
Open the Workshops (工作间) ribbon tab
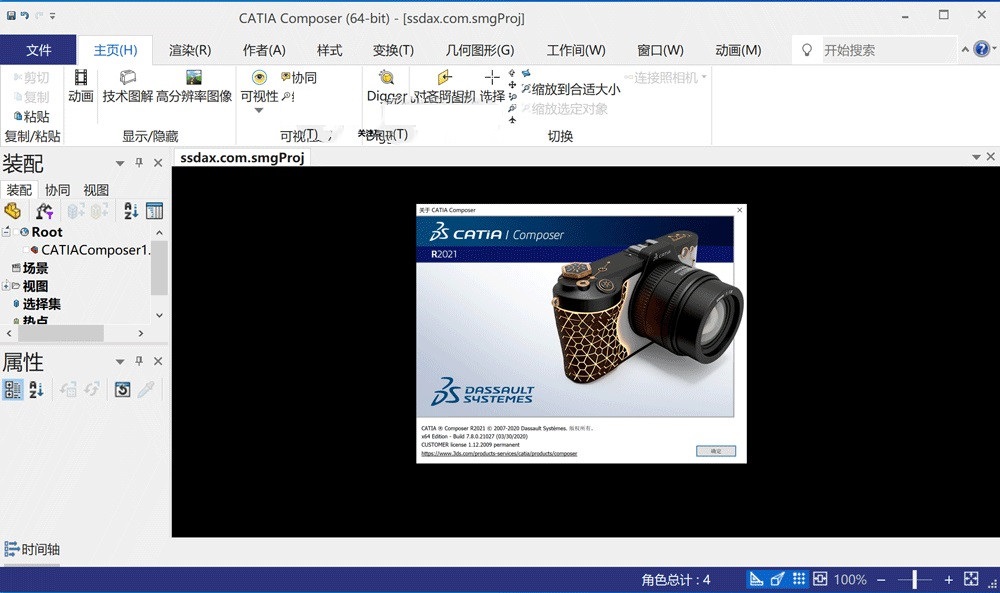[576, 50]
